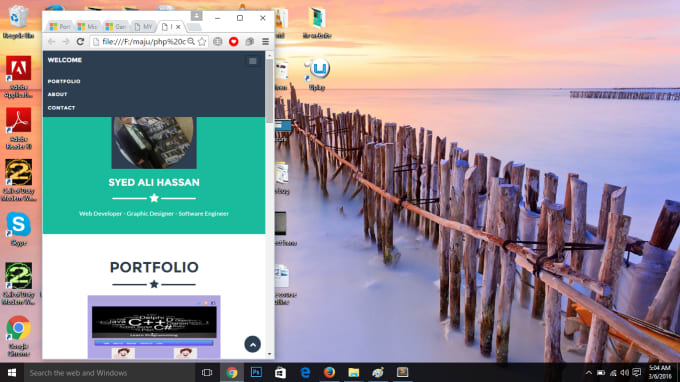Open the Action Center notifications icon
Image resolution: width=680 pixels, height=382 pixels.
(637, 373)
